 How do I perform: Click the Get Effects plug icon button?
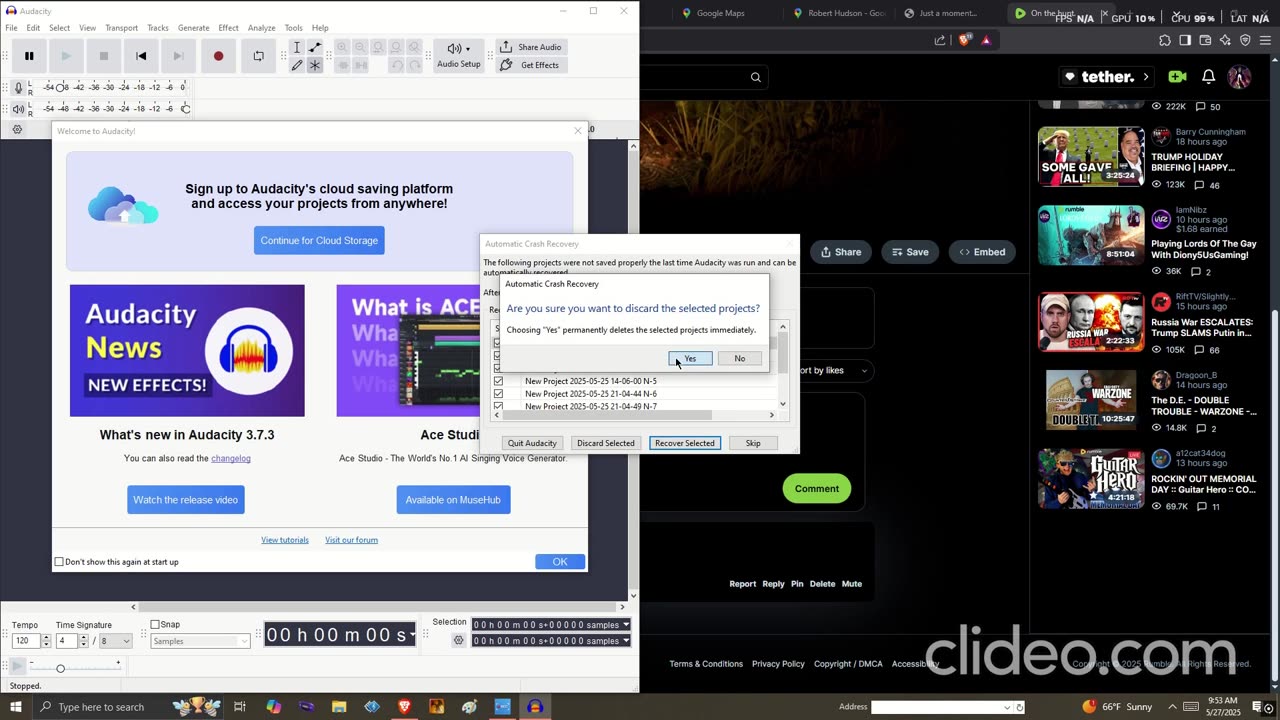tap(530, 65)
